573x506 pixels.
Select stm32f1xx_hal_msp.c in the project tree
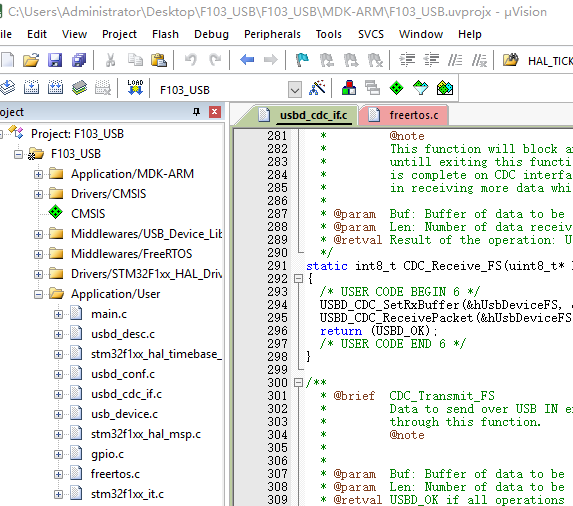[x=146, y=434]
